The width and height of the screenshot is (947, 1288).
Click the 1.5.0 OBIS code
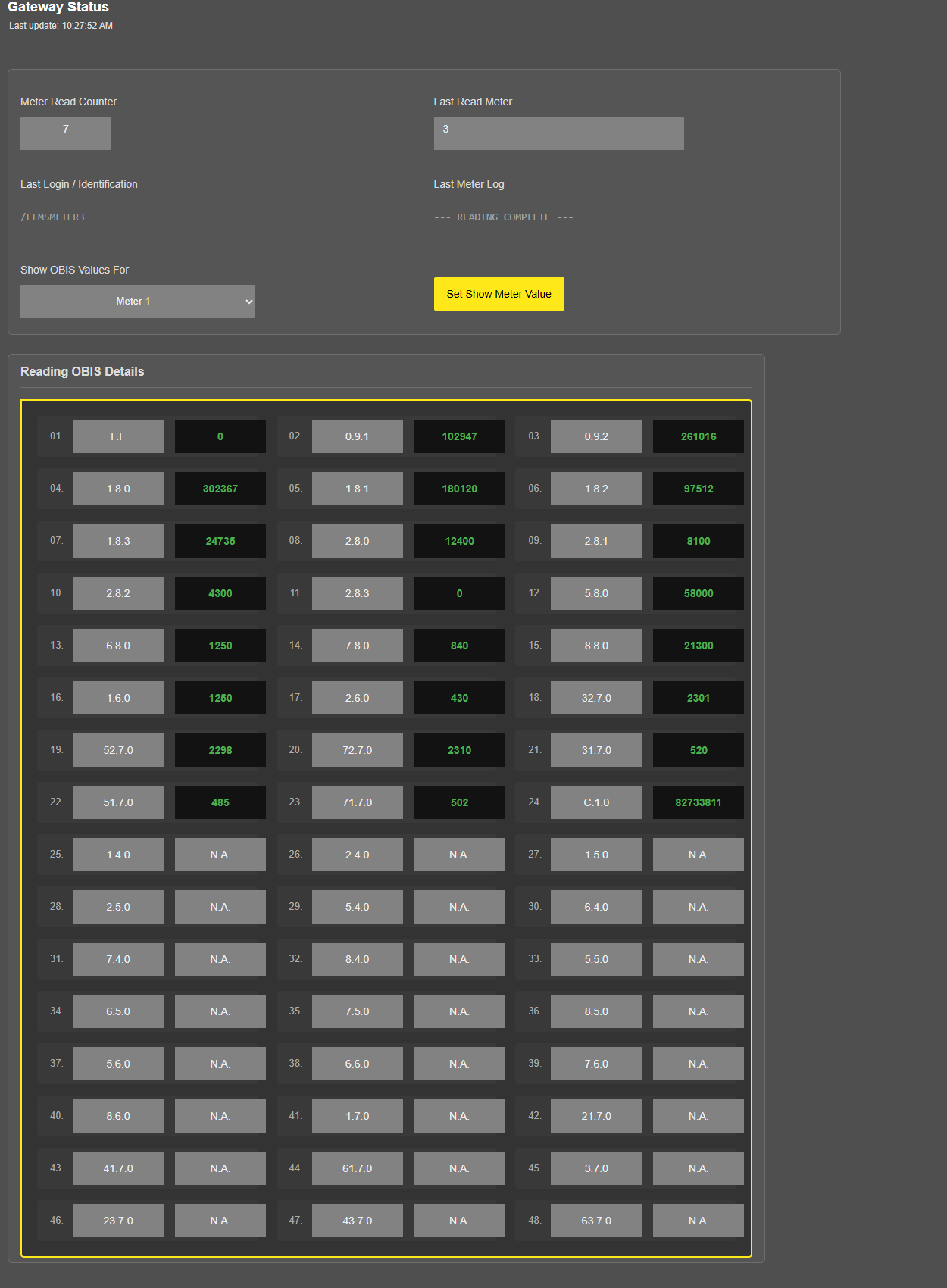pyautogui.click(x=596, y=855)
